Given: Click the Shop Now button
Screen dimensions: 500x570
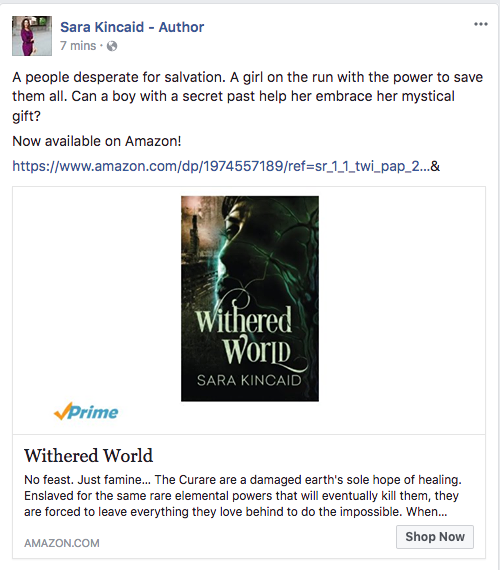Looking at the screenshot, I should point(435,537).
